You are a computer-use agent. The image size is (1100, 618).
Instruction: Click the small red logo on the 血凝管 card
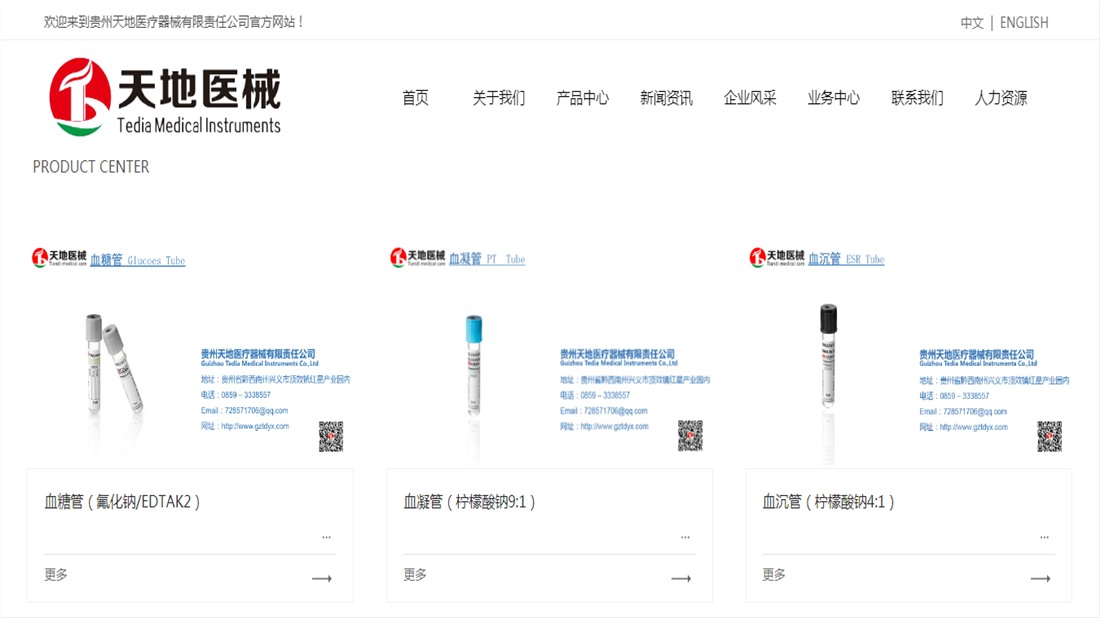coord(399,257)
